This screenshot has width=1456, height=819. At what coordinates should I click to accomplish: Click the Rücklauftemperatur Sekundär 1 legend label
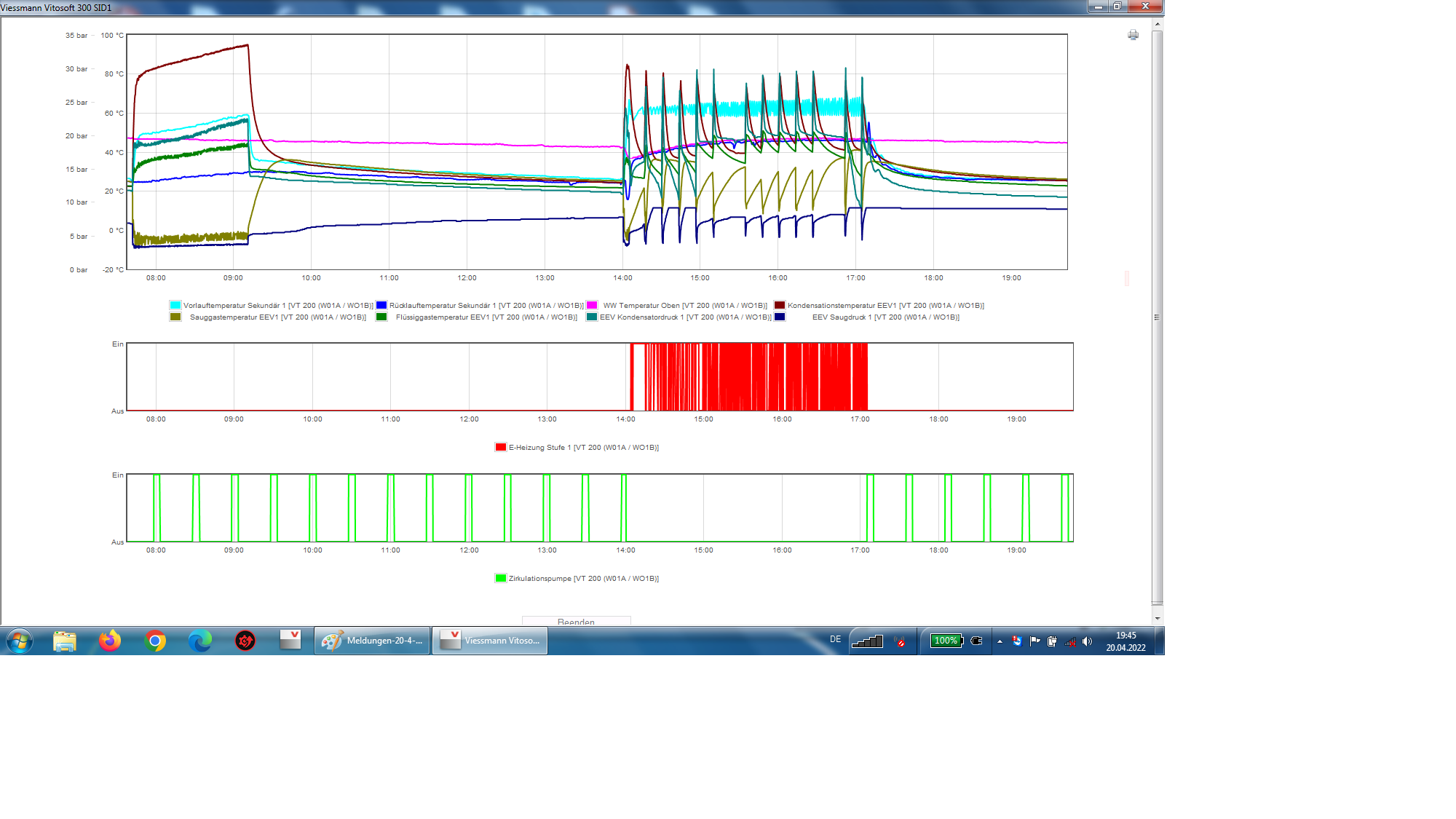click(486, 306)
